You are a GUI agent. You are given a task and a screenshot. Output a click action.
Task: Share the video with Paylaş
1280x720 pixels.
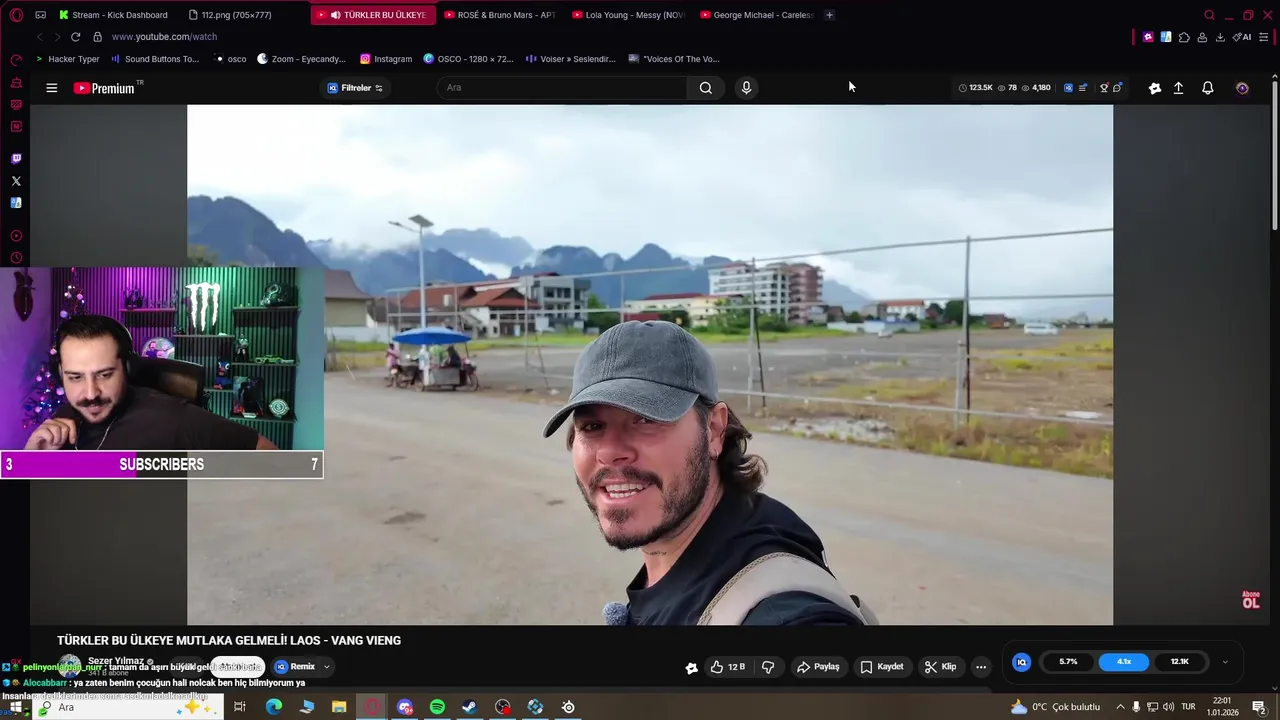point(818,667)
